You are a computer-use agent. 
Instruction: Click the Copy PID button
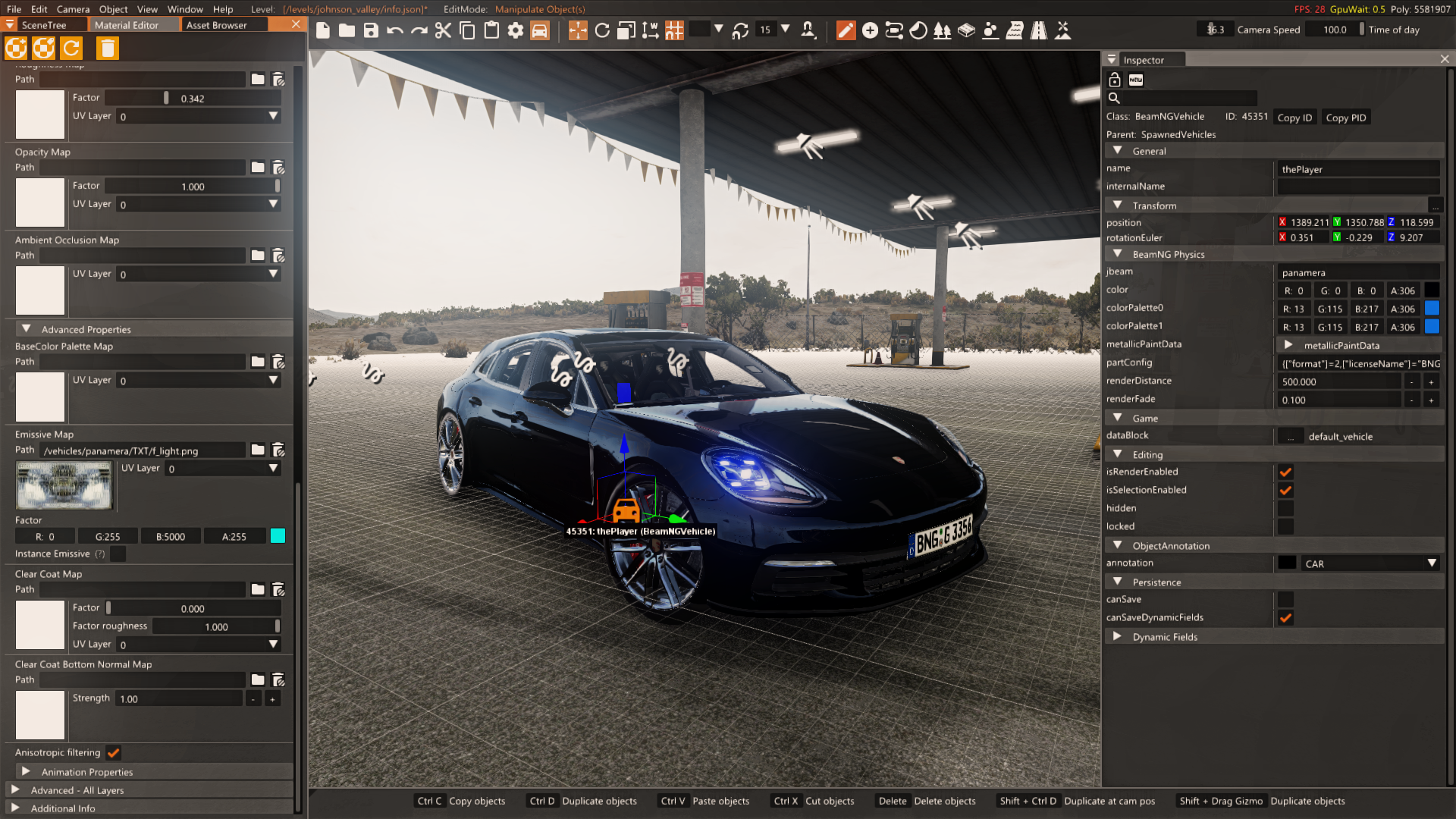point(1346,118)
